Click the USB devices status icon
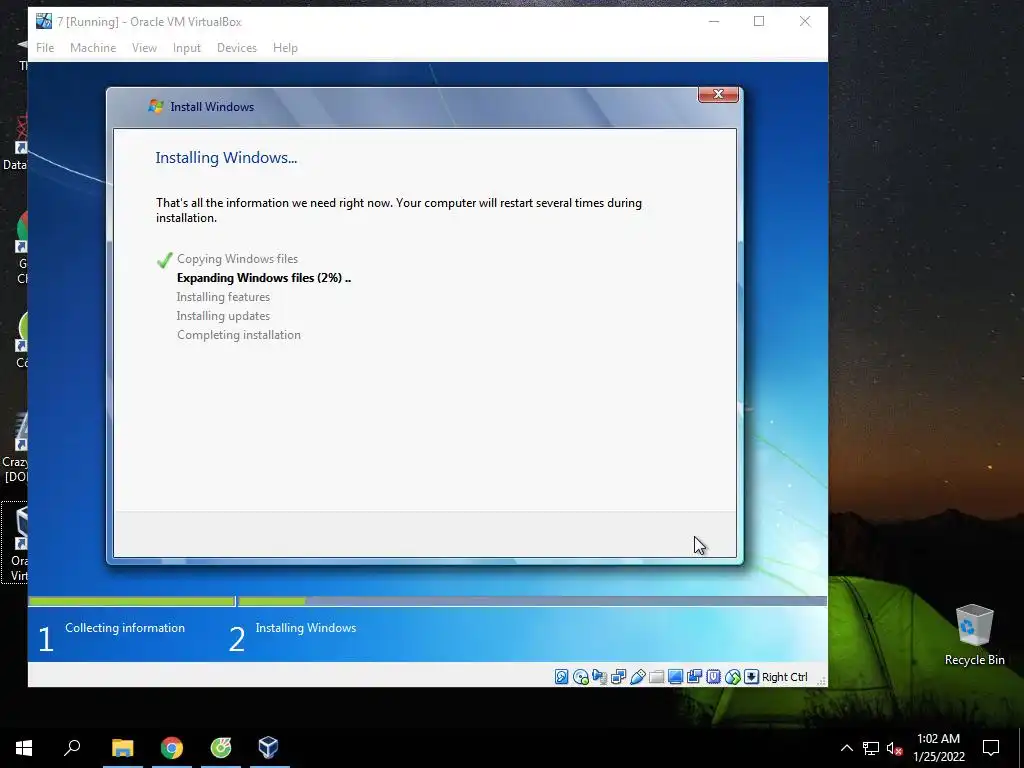Screen dimensions: 1024x768 click(x=638, y=677)
